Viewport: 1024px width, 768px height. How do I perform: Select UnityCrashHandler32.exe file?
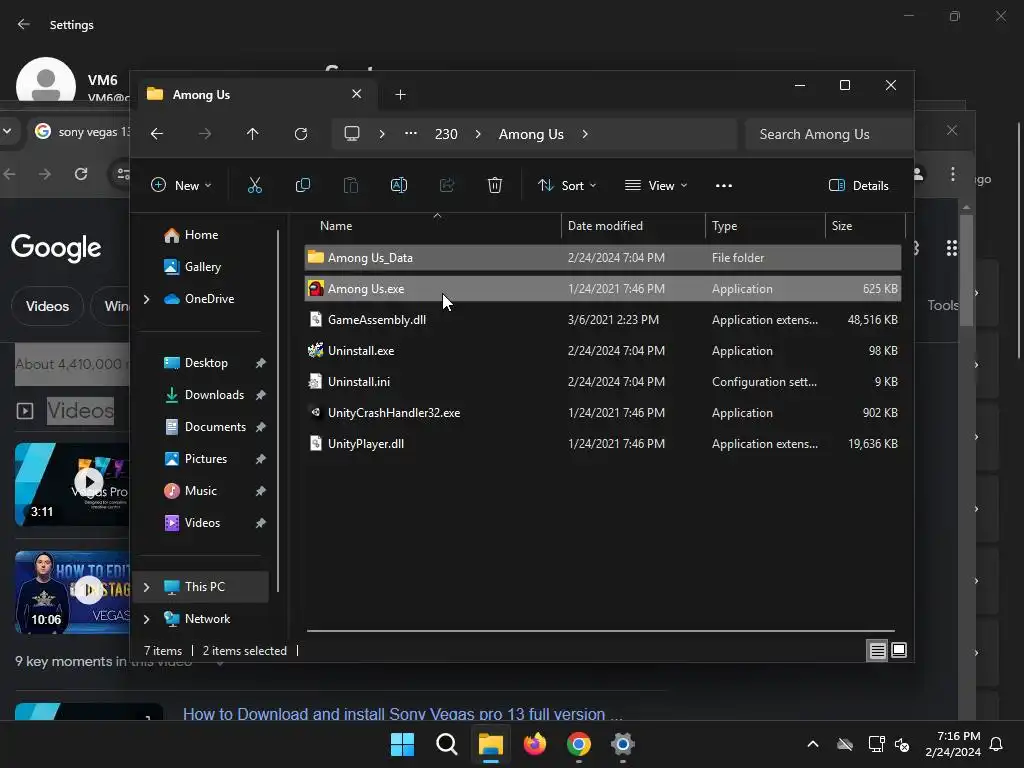point(603,413)
